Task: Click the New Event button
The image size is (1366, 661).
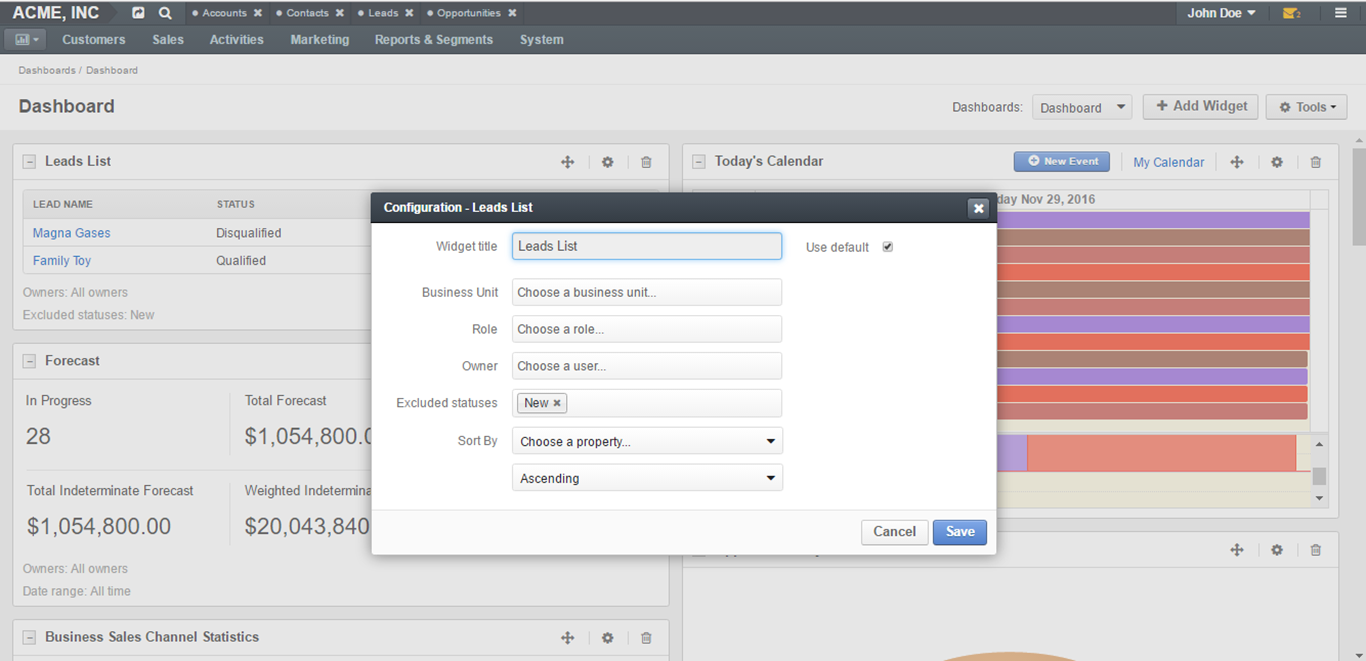Action: [x=1062, y=161]
